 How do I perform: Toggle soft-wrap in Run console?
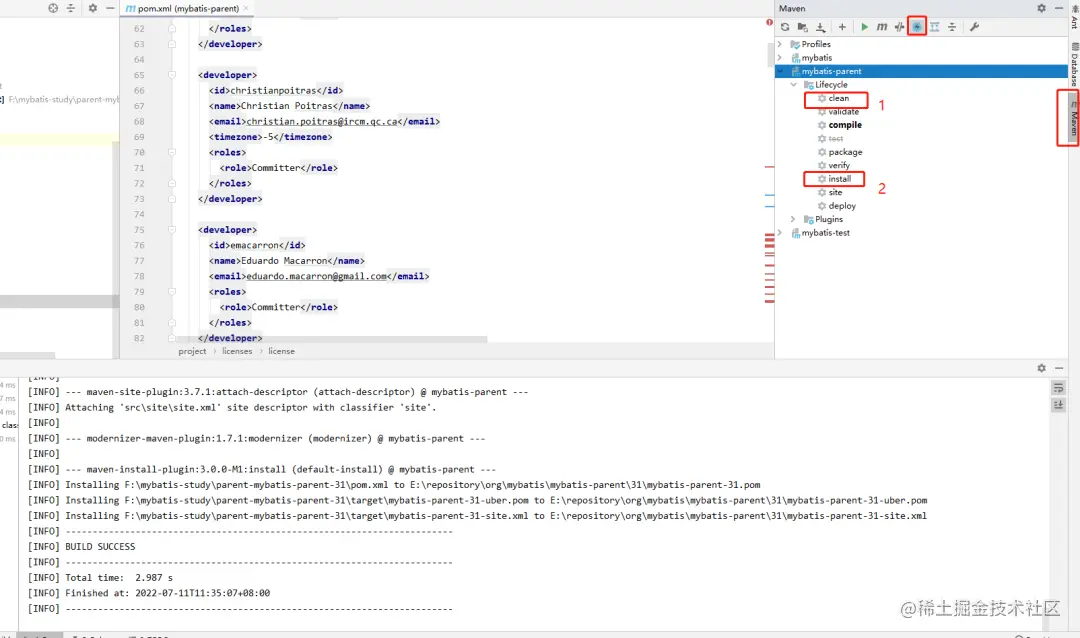point(1059,388)
